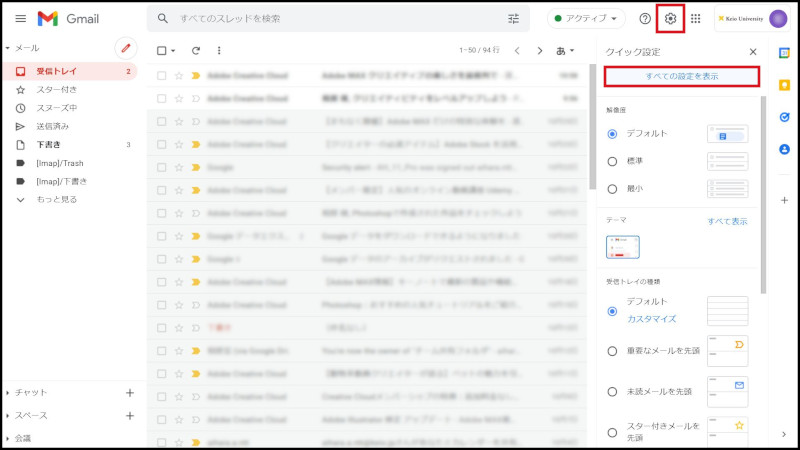Click the settings gear icon

[x=671, y=19]
